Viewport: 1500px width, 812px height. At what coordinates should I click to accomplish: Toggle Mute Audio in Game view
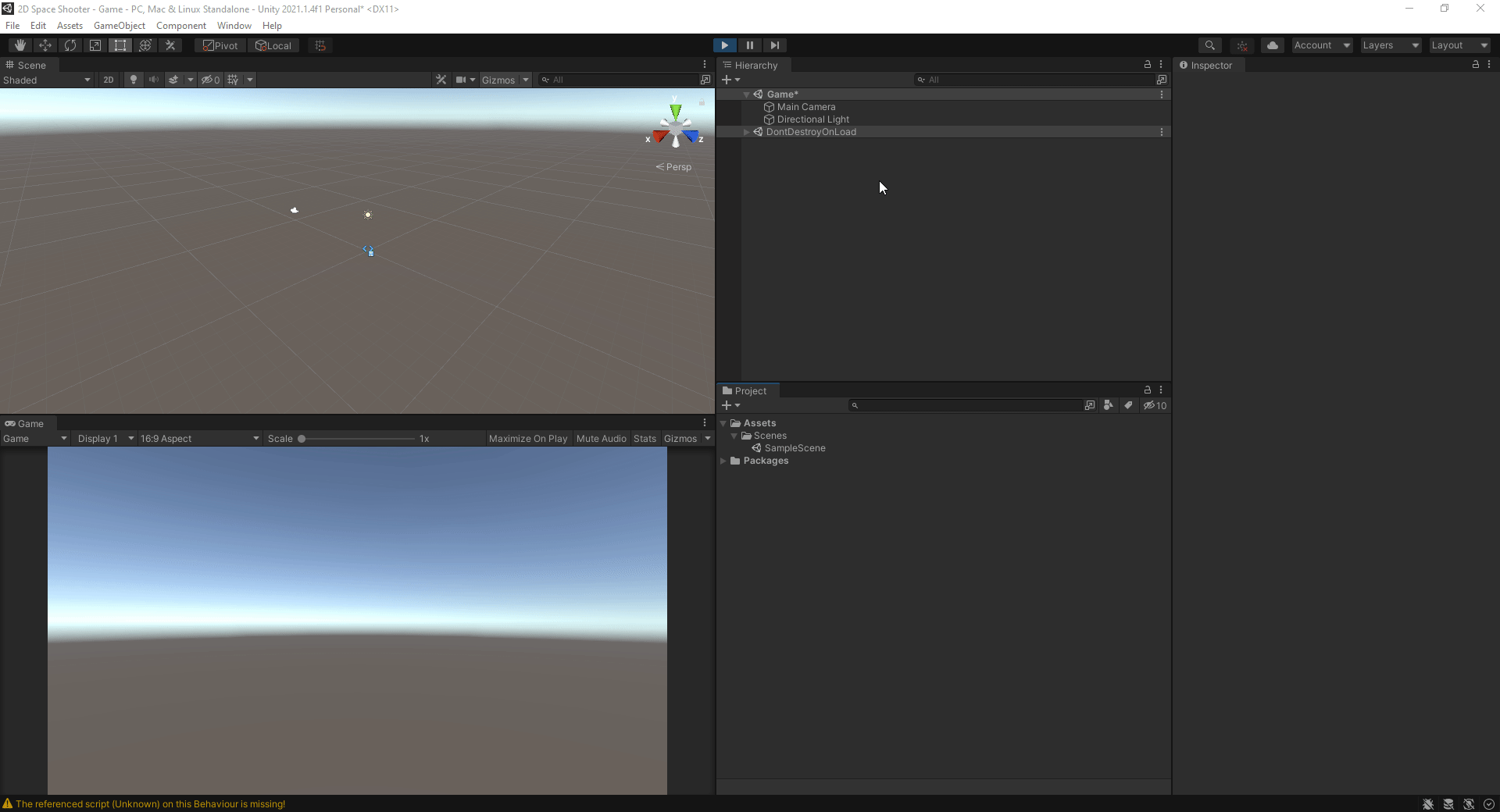[x=602, y=438]
